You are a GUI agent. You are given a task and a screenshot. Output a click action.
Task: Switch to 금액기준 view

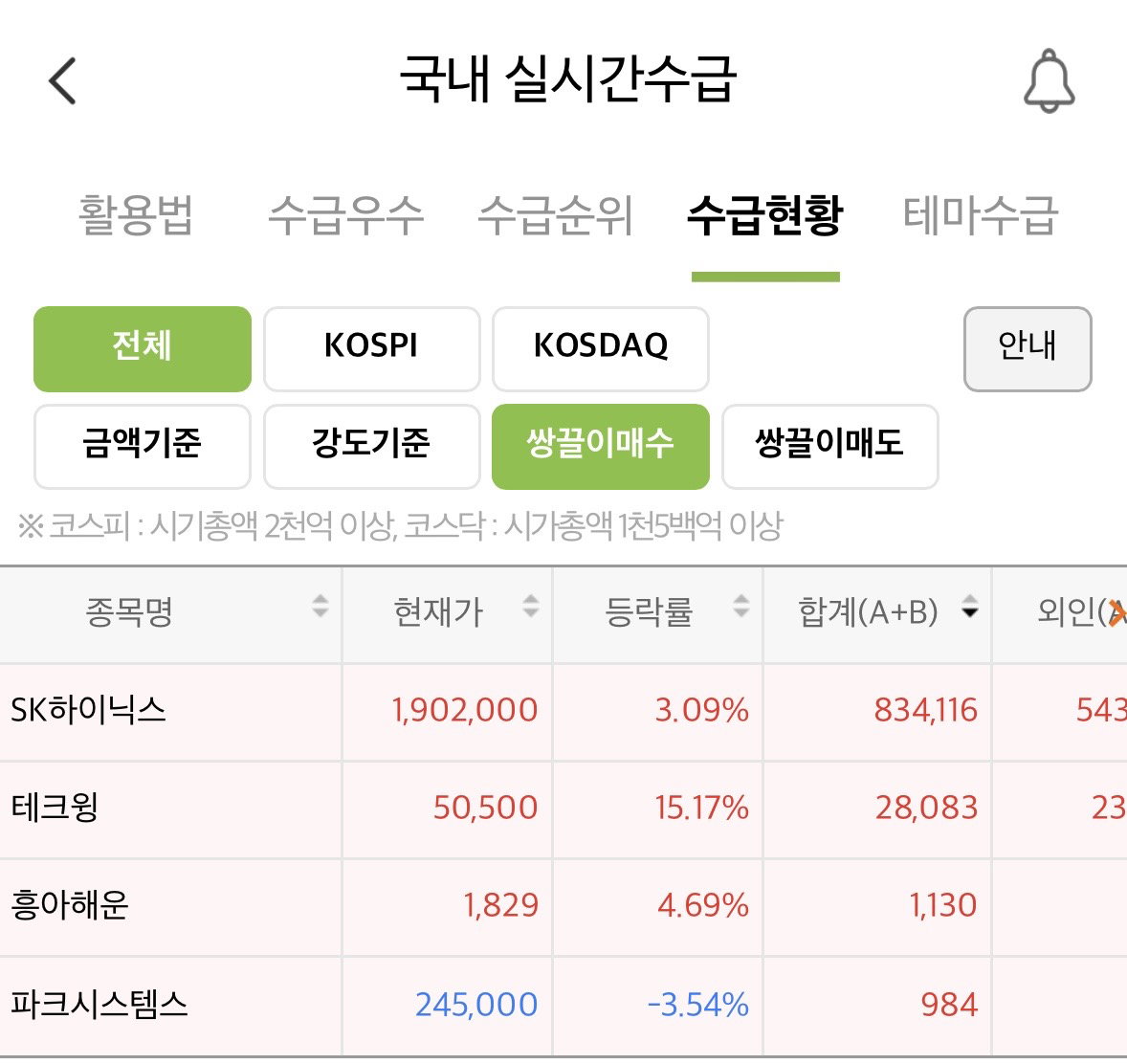tap(143, 447)
